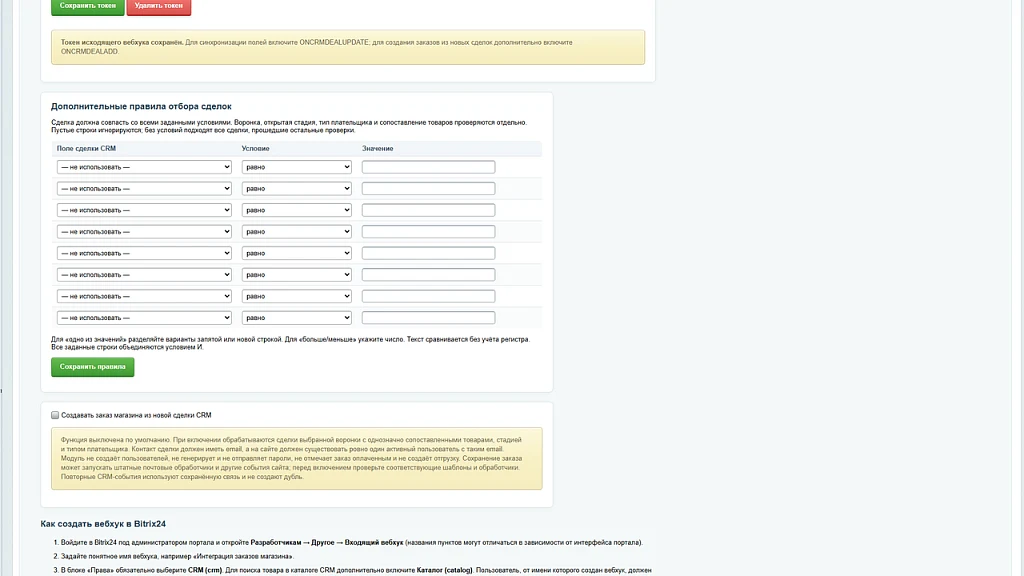Click the Дополнительные правила отбора сделок heading
Screen dimensions: 1024x576
pyautogui.click(x=141, y=106)
